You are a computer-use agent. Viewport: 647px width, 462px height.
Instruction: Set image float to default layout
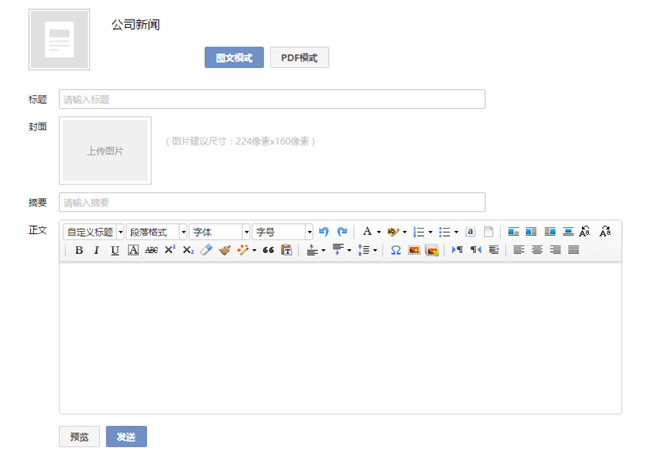point(513,232)
